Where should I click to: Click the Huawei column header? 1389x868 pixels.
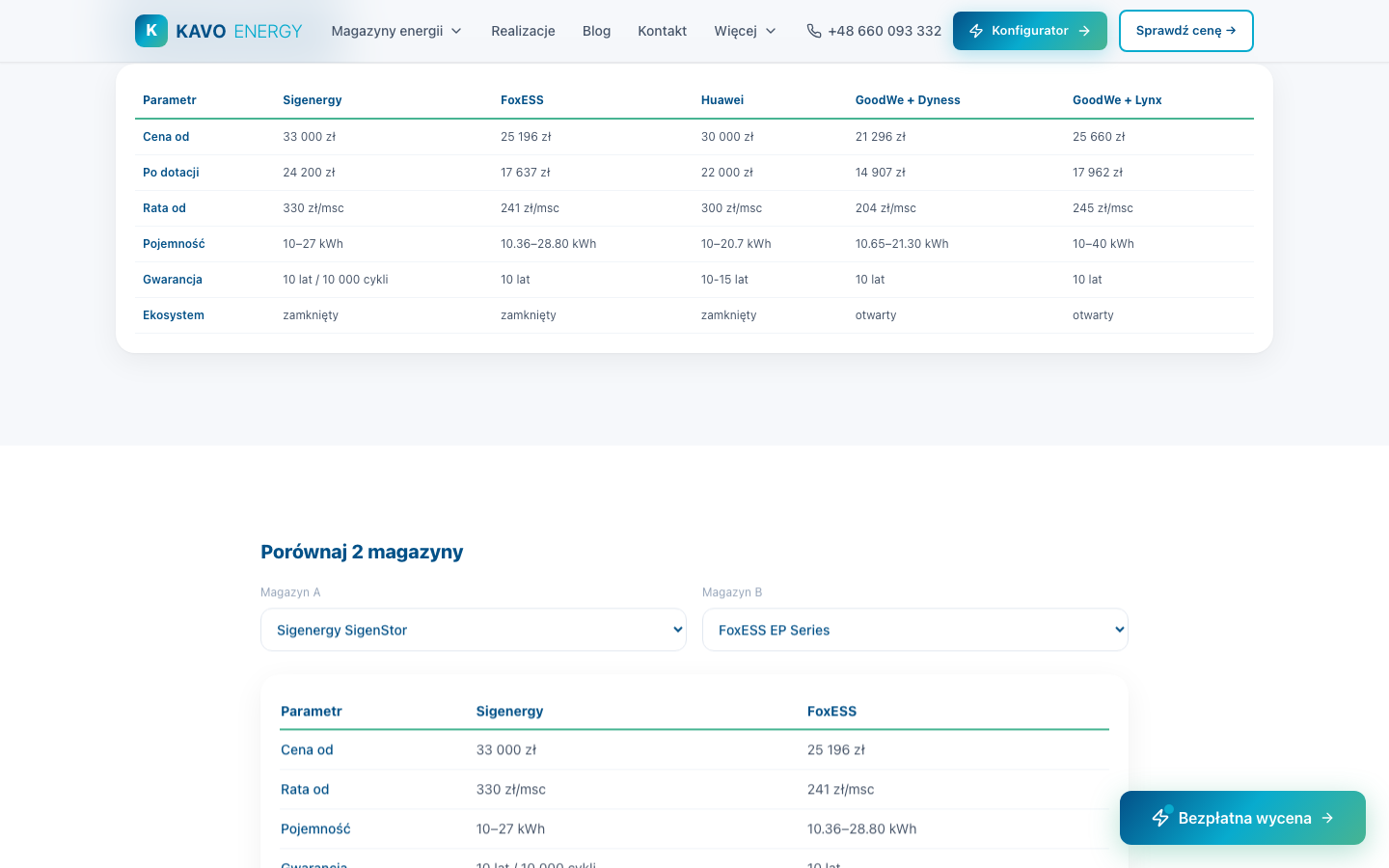coord(722,100)
